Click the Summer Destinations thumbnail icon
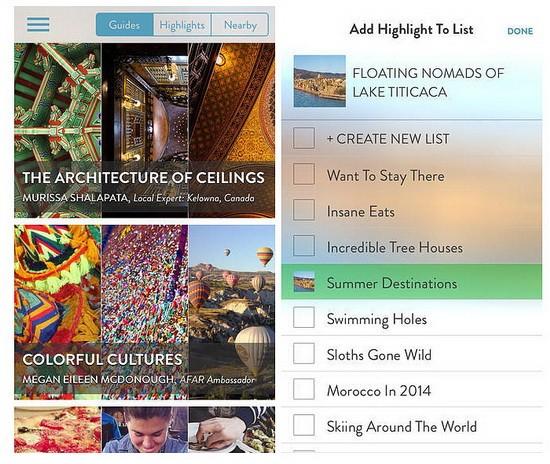 (304, 282)
